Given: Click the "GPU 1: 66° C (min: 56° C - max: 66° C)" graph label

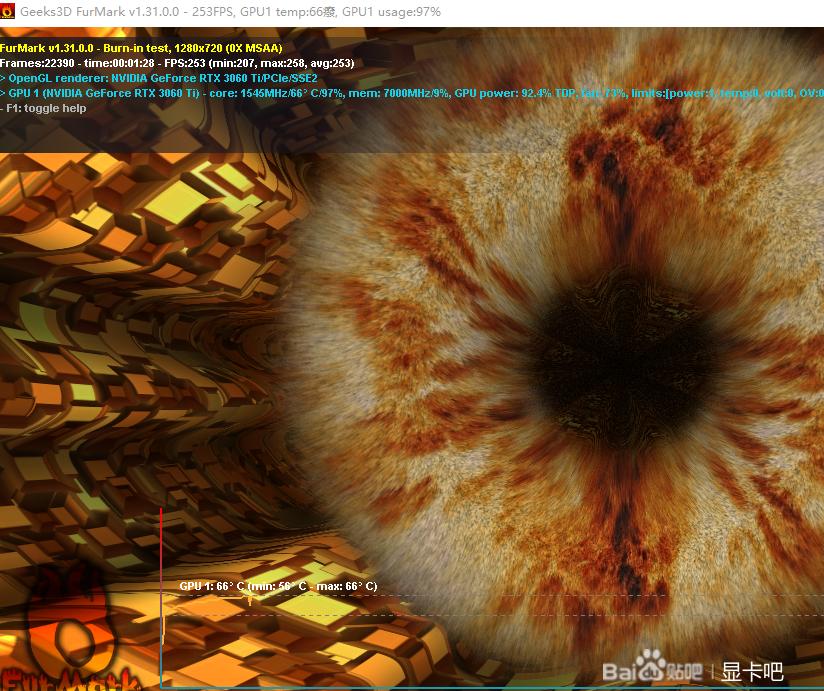Looking at the screenshot, I should (x=279, y=586).
